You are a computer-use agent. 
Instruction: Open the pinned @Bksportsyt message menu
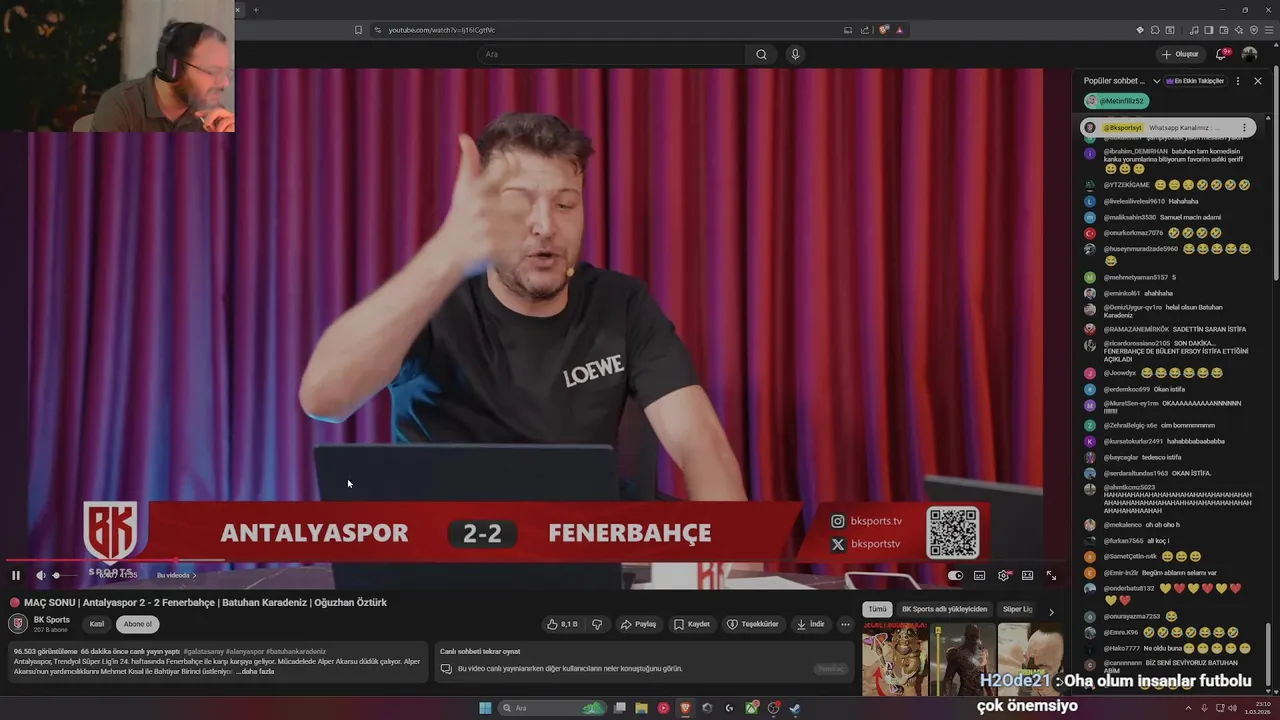pyautogui.click(x=1244, y=128)
